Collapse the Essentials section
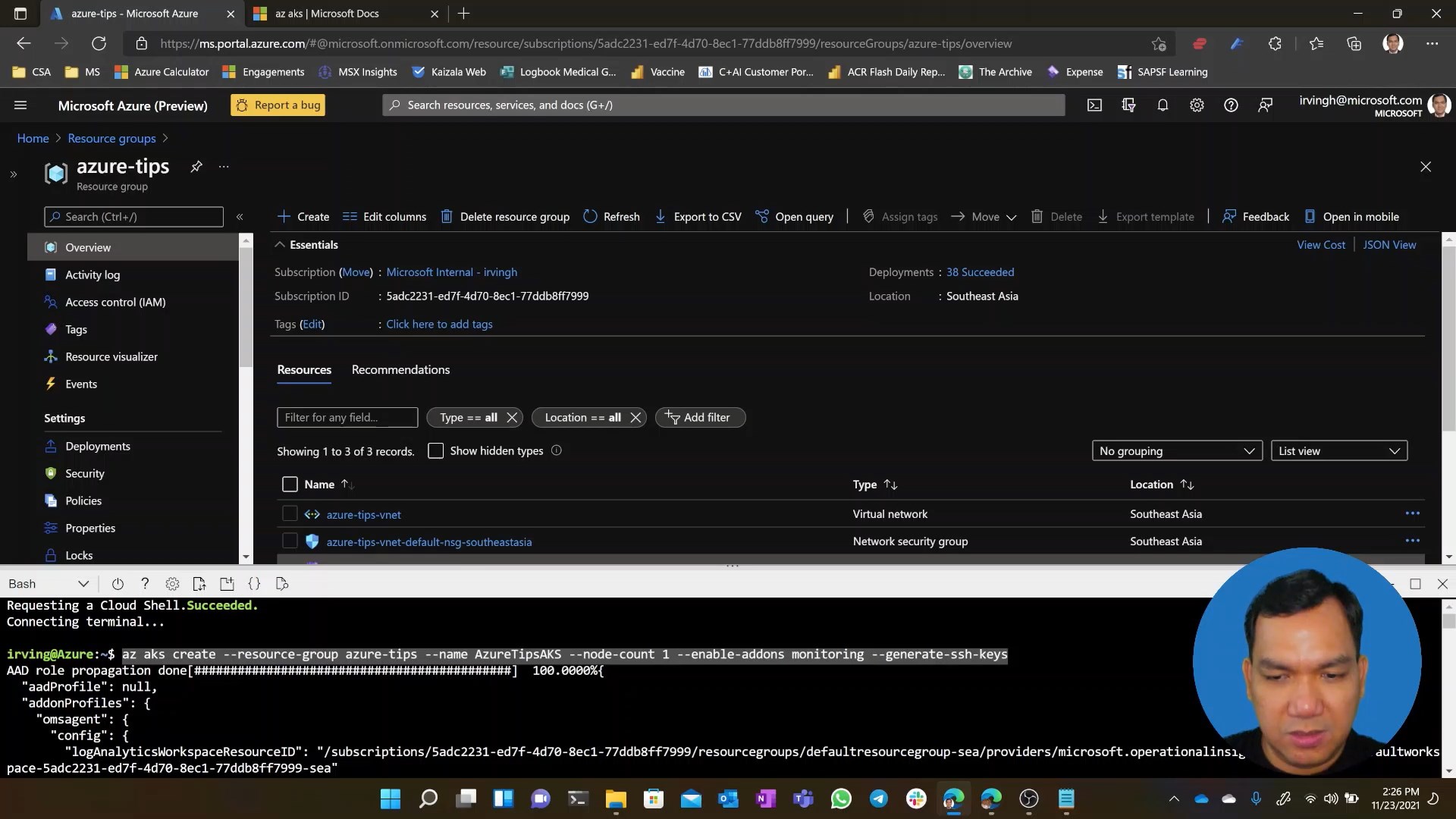The width and height of the screenshot is (1456, 819). pos(280,245)
